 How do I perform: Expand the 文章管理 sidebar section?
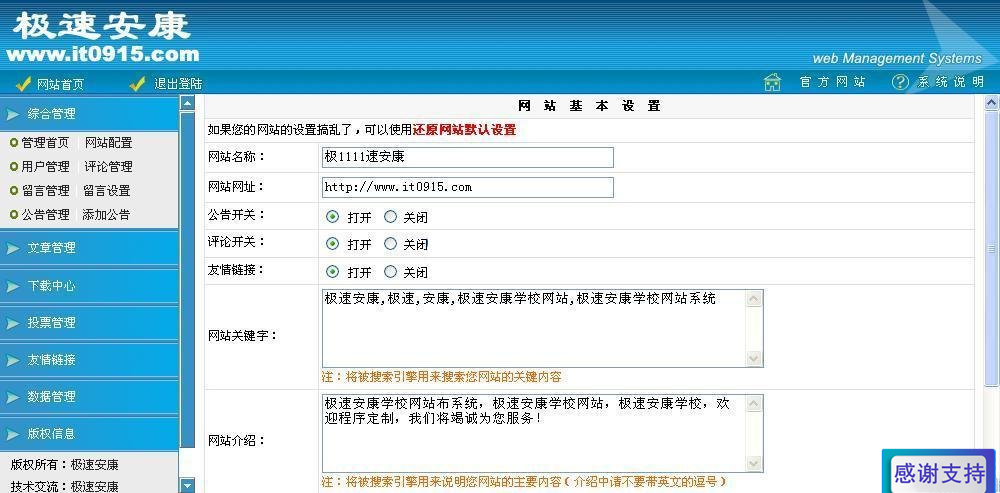[89, 247]
